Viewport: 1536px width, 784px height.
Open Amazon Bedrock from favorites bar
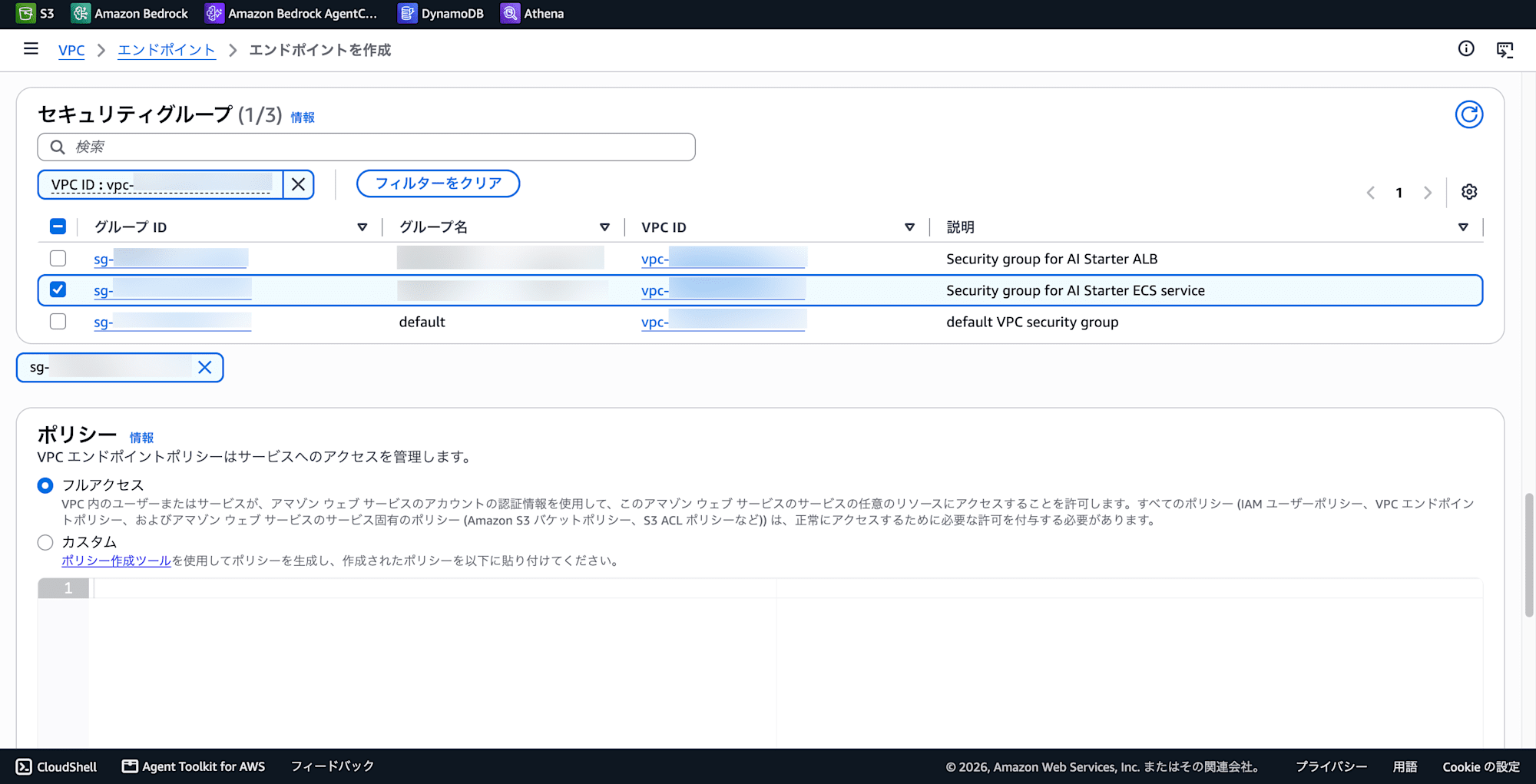(x=130, y=13)
